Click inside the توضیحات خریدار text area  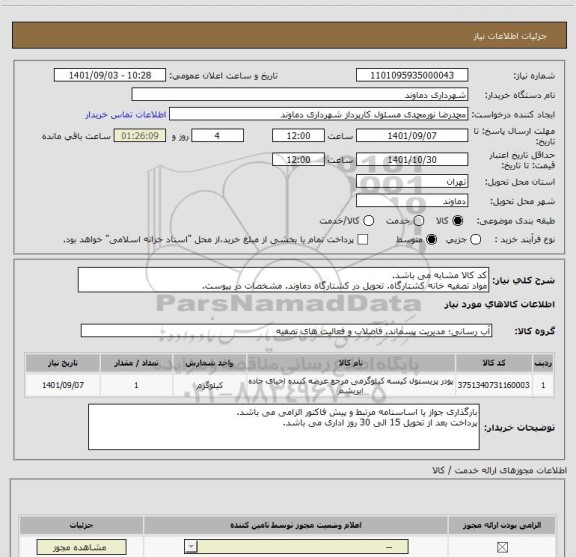[284, 427]
